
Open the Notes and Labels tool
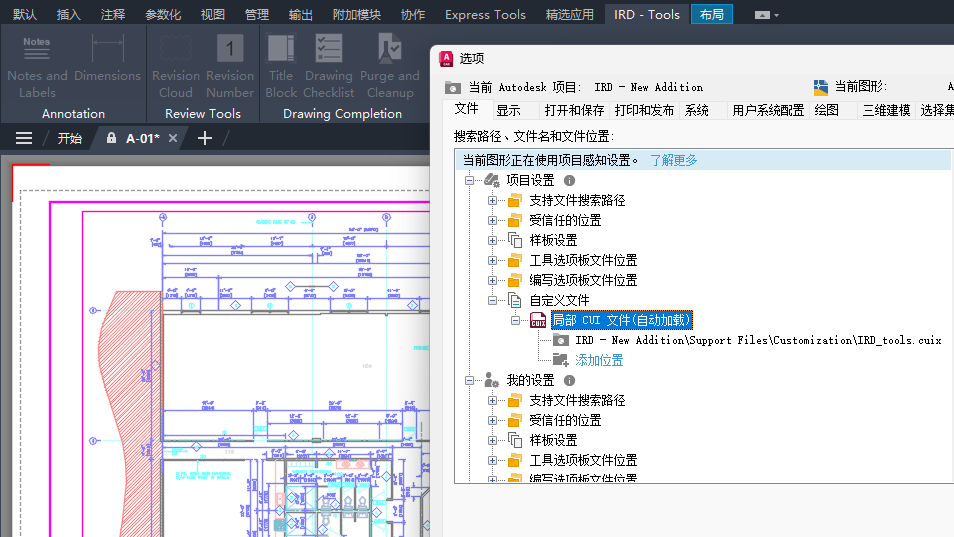(x=37, y=66)
